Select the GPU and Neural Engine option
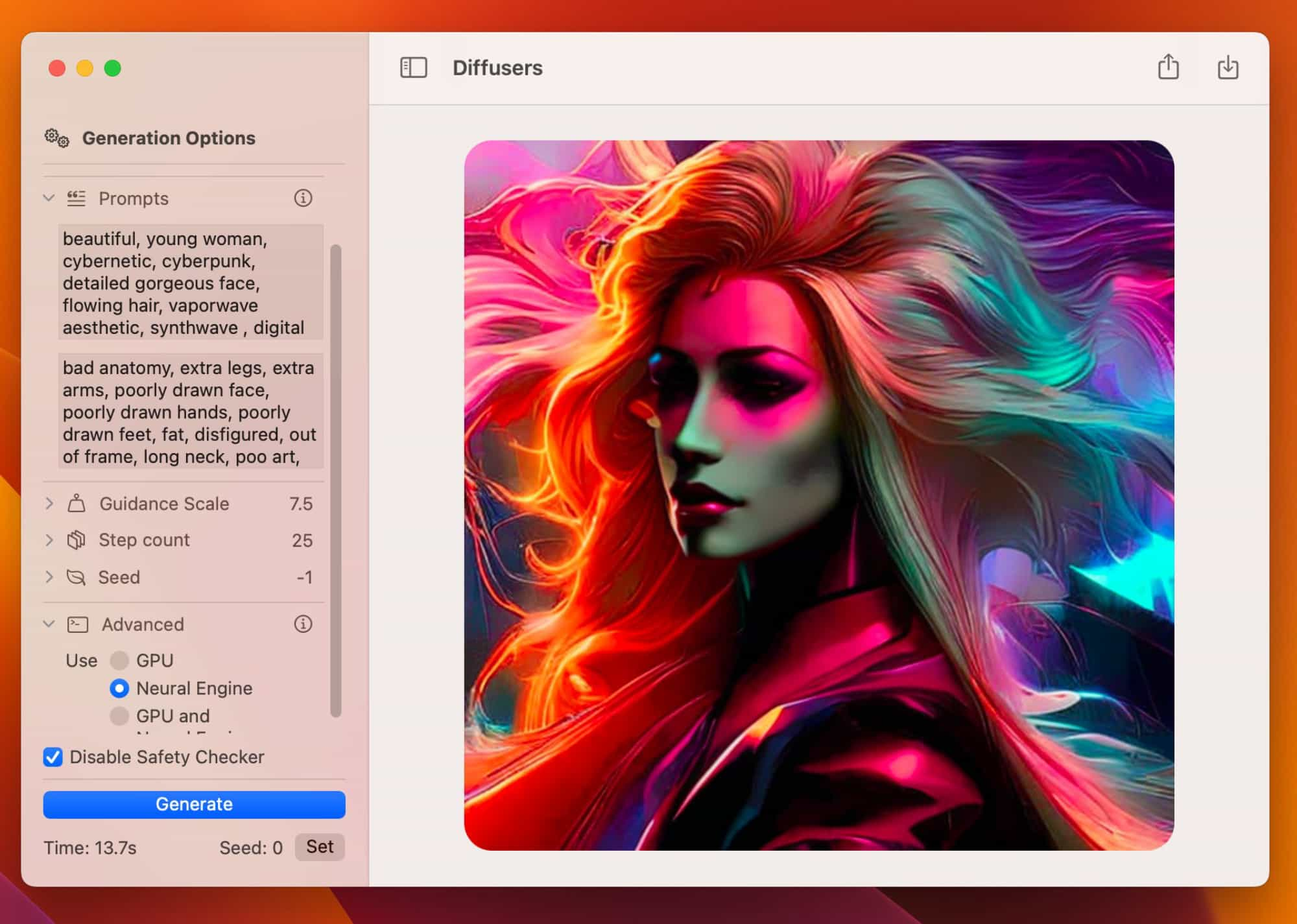The width and height of the screenshot is (1297, 924). 119,716
